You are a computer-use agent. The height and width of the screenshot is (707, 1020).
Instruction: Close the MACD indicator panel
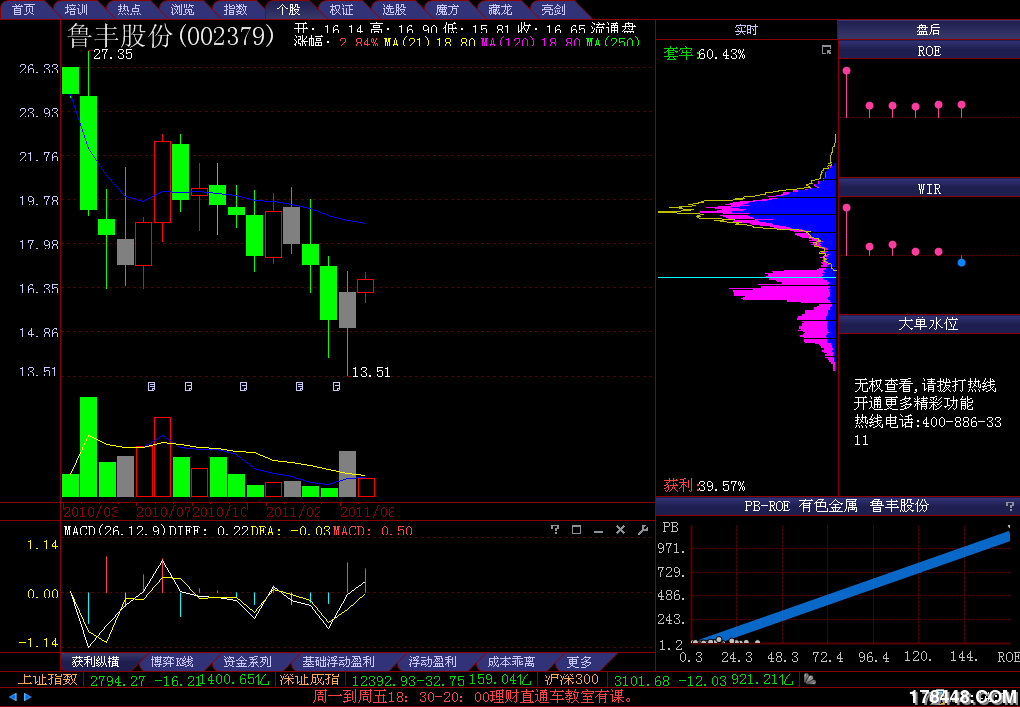[x=620, y=530]
